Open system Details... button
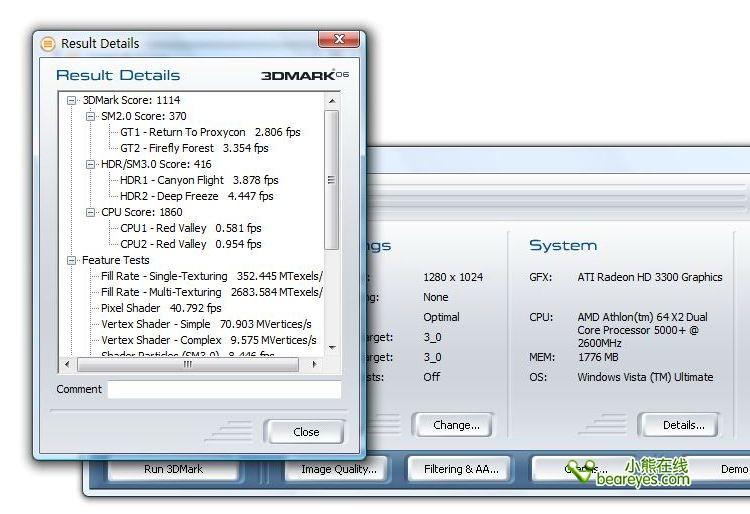The height and width of the screenshot is (514, 750). click(x=683, y=425)
